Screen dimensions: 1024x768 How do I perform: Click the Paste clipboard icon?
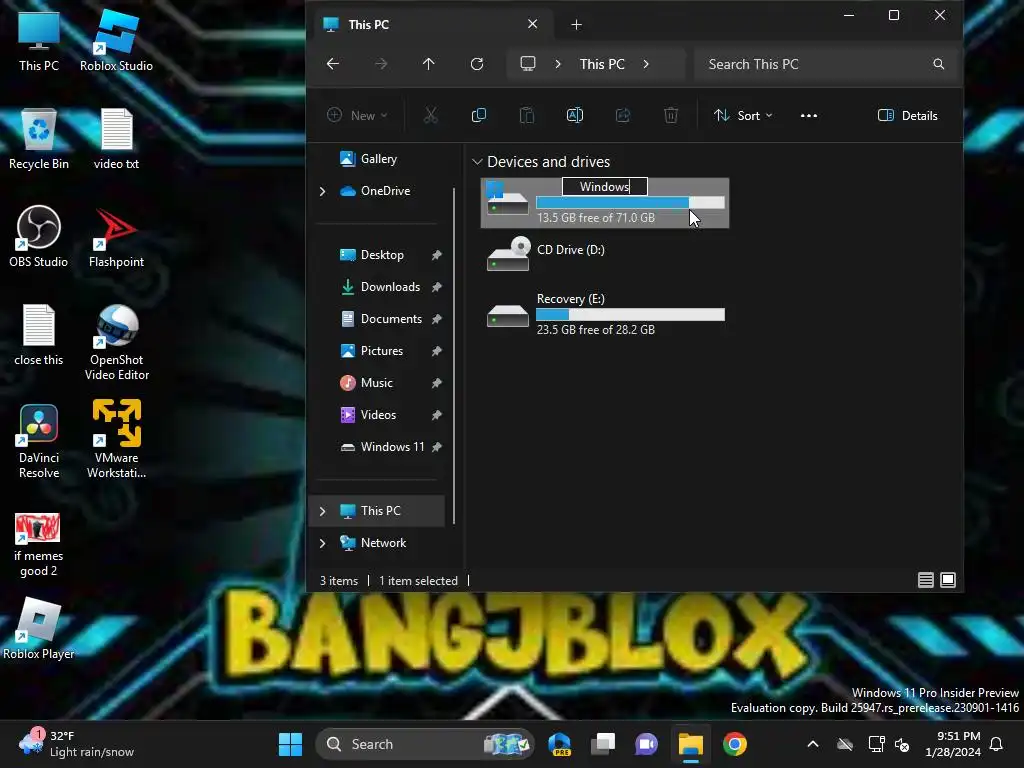click(x=526, y=116)
